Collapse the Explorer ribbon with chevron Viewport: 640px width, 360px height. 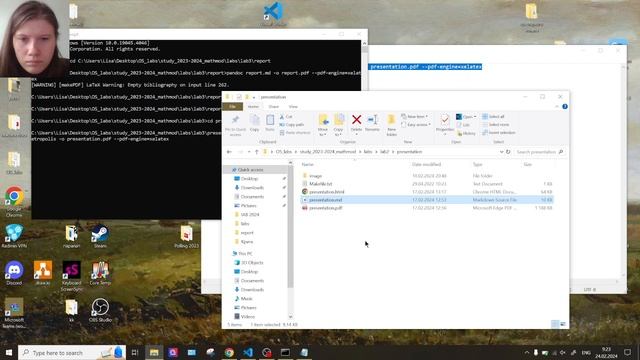(x=557, y=107)
